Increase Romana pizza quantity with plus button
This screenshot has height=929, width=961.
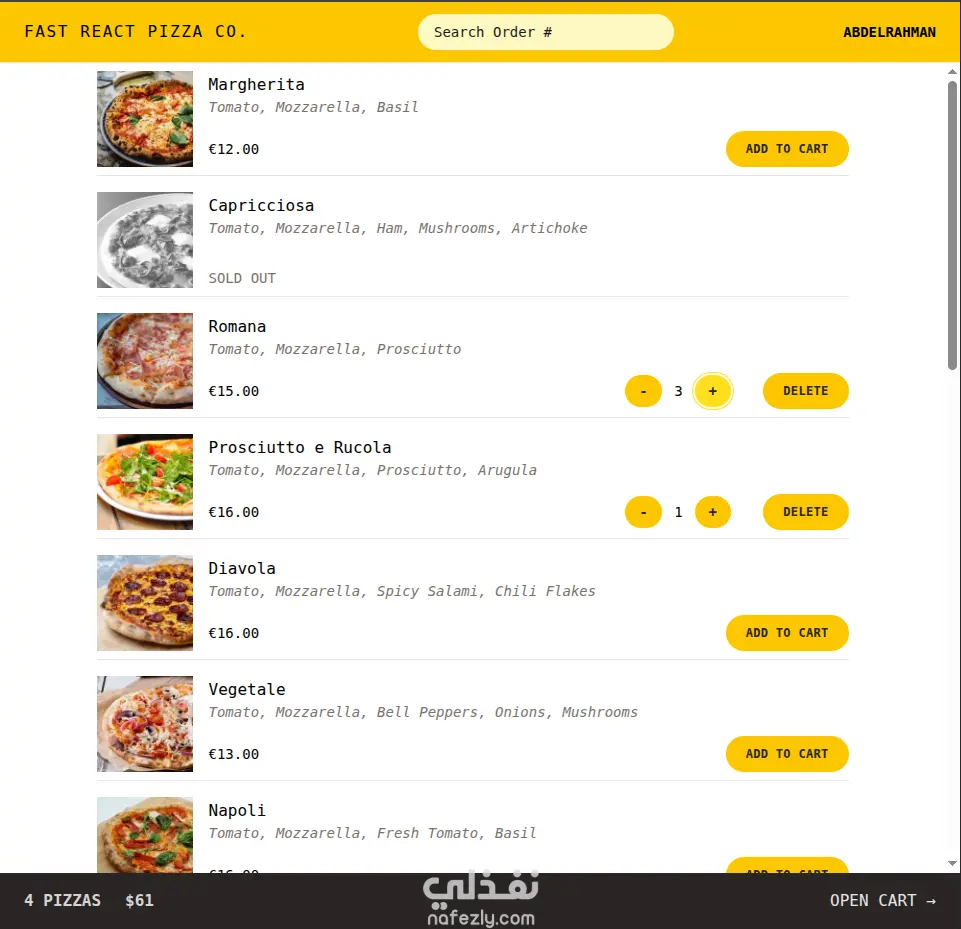pos(712,391)
